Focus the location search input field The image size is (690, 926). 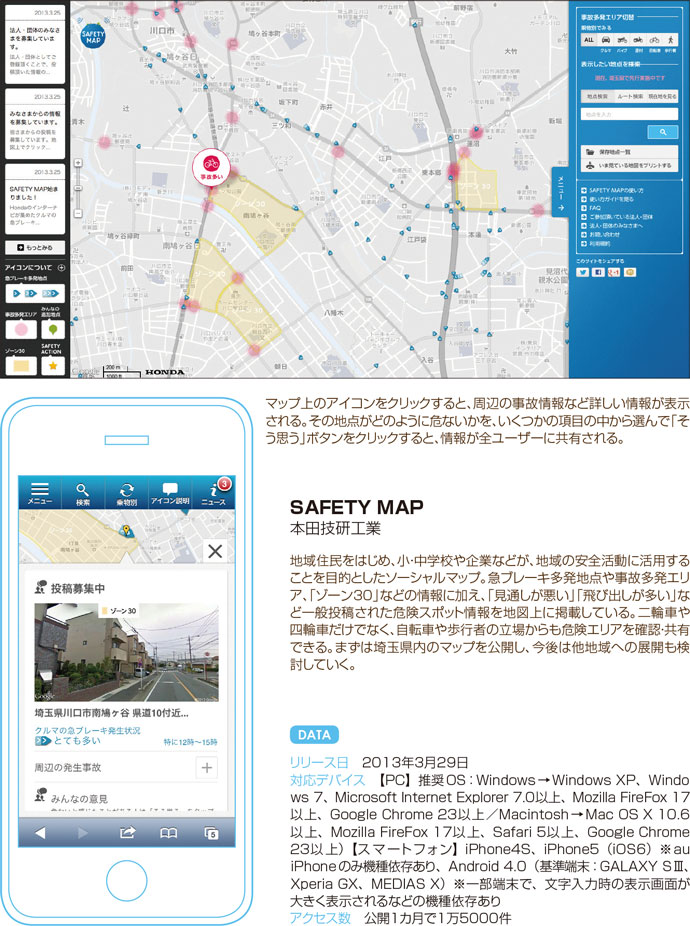629,114
